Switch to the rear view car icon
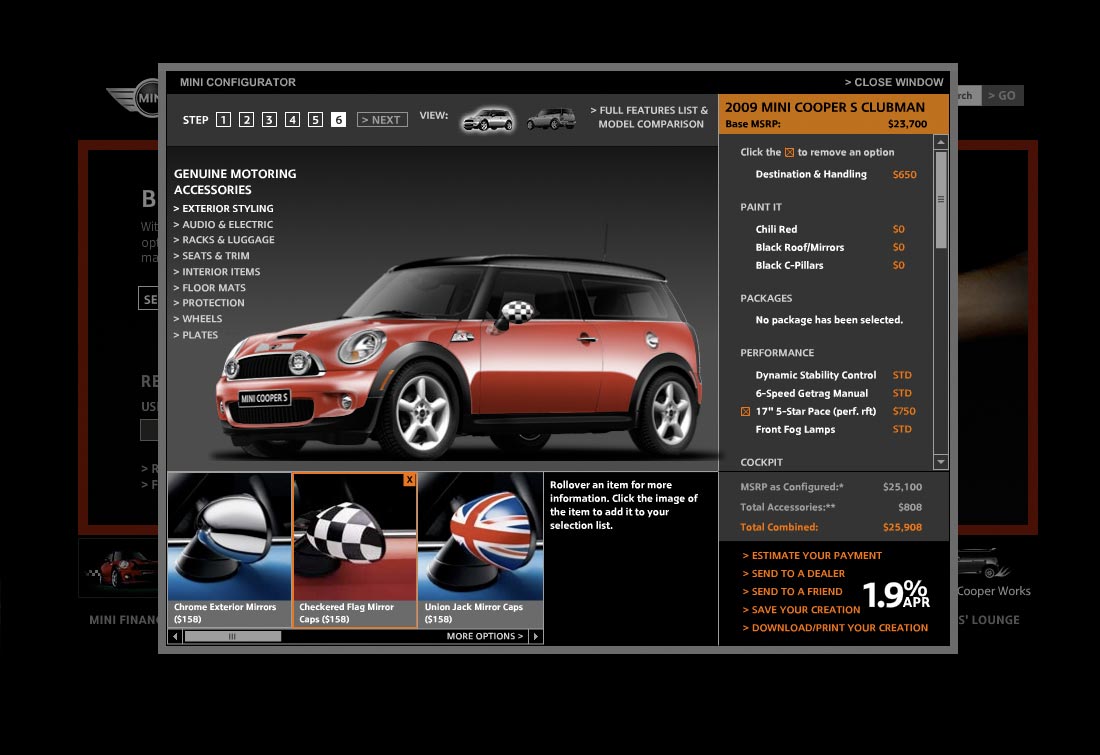Screen dimensions: 1100x755 551,120
